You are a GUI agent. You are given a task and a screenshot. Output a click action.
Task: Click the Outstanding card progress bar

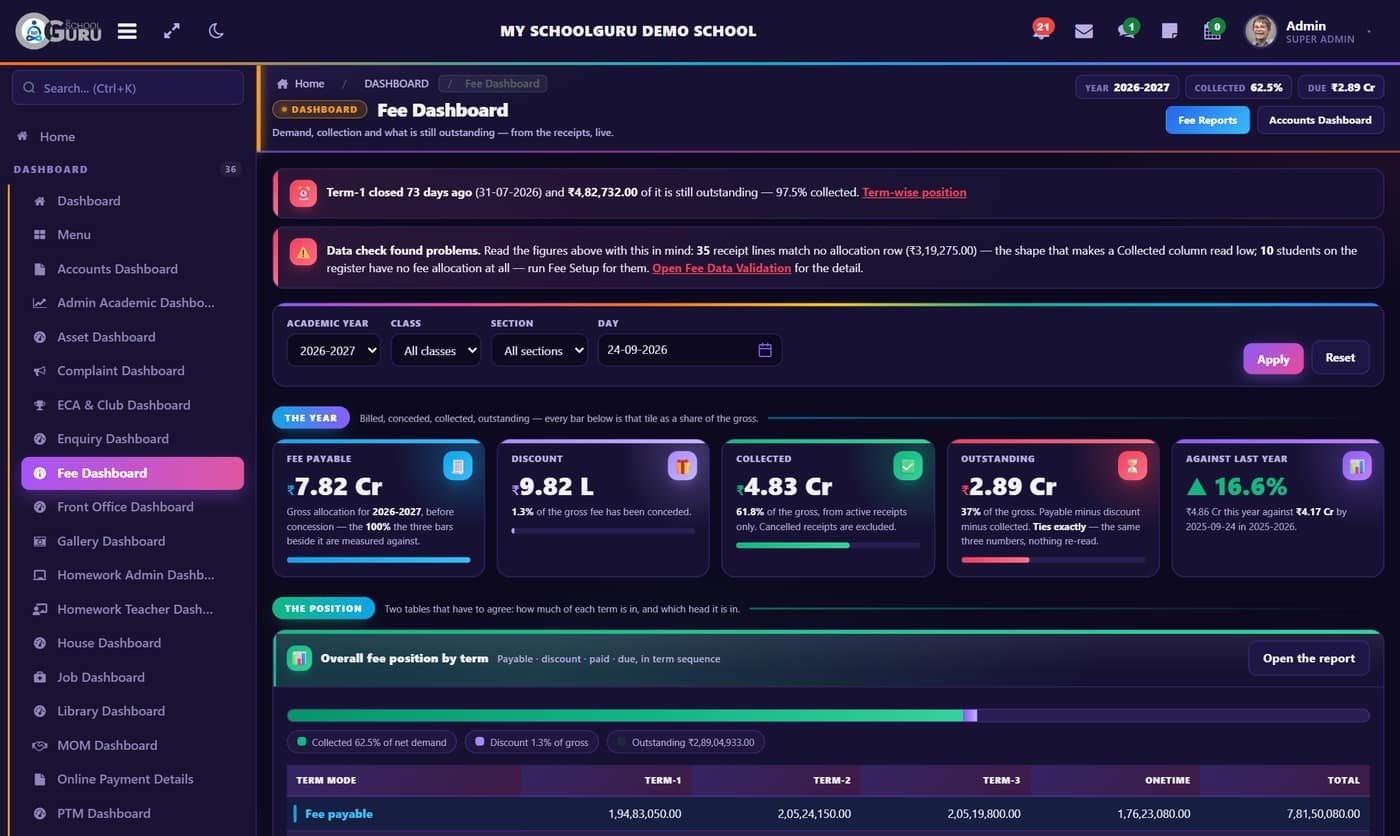click(x=1053, y=559)
